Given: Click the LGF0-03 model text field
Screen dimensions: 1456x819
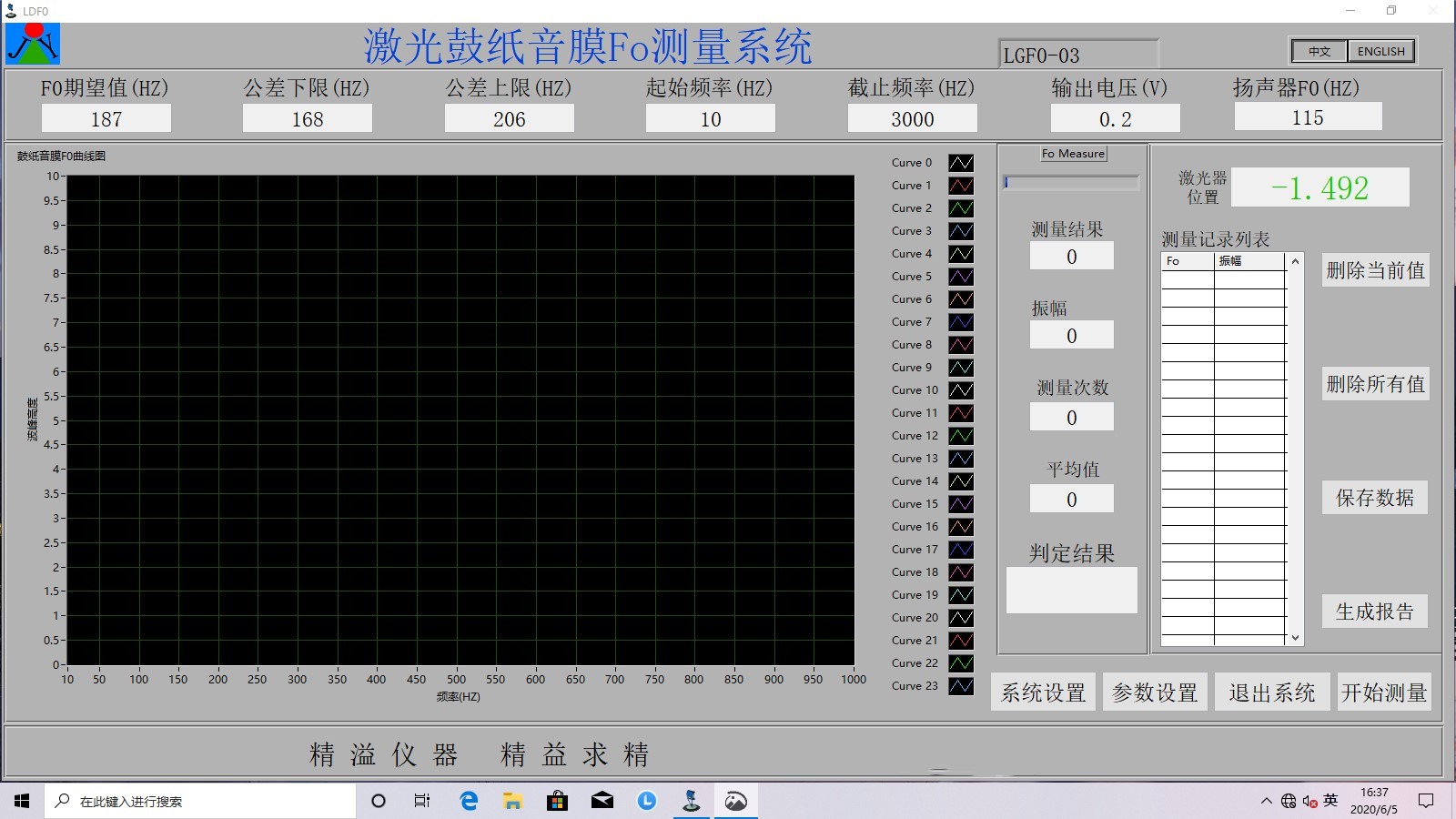Looking at the screenshot, I should coord(1078,55).
